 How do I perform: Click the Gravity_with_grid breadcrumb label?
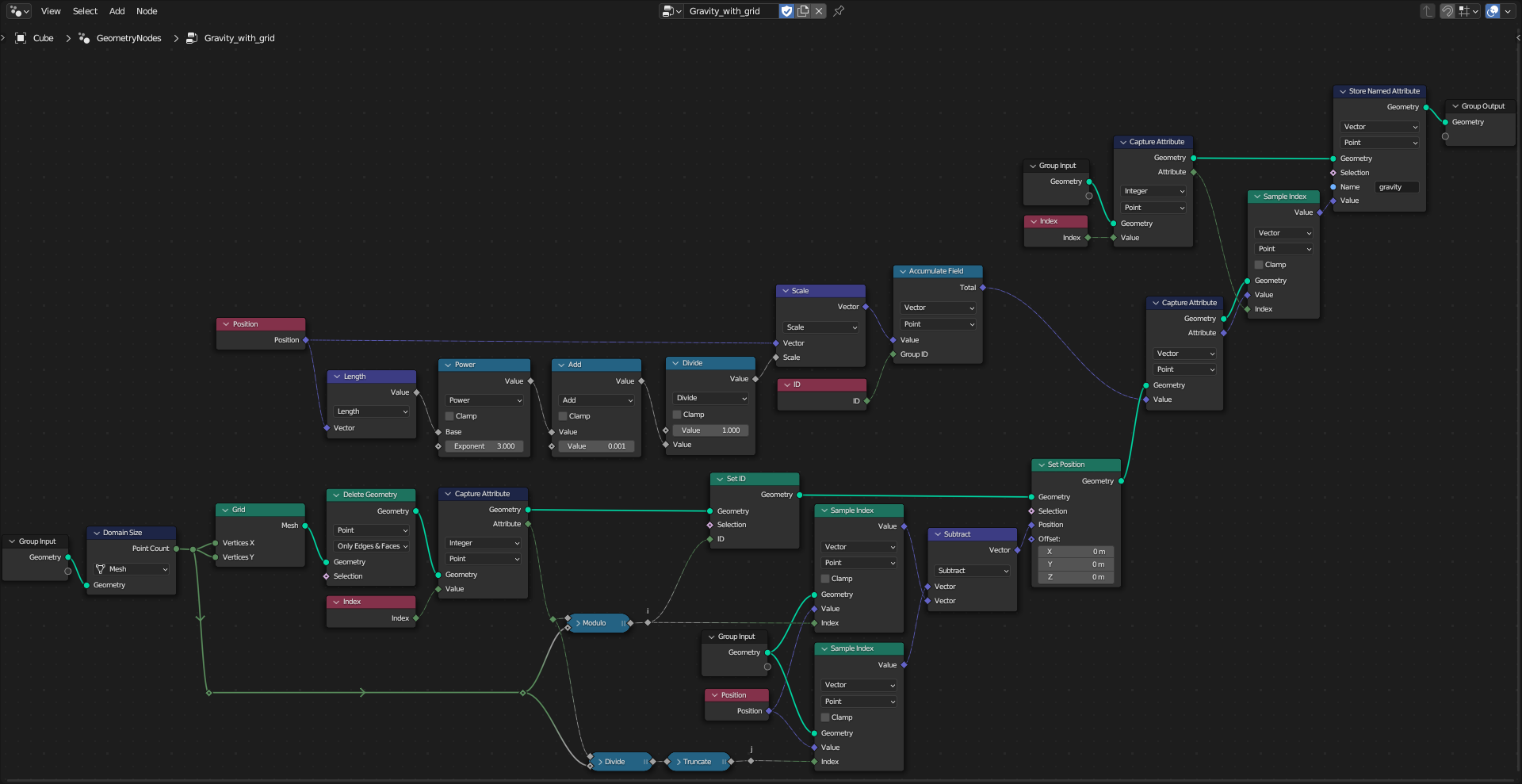pos(239,38)
